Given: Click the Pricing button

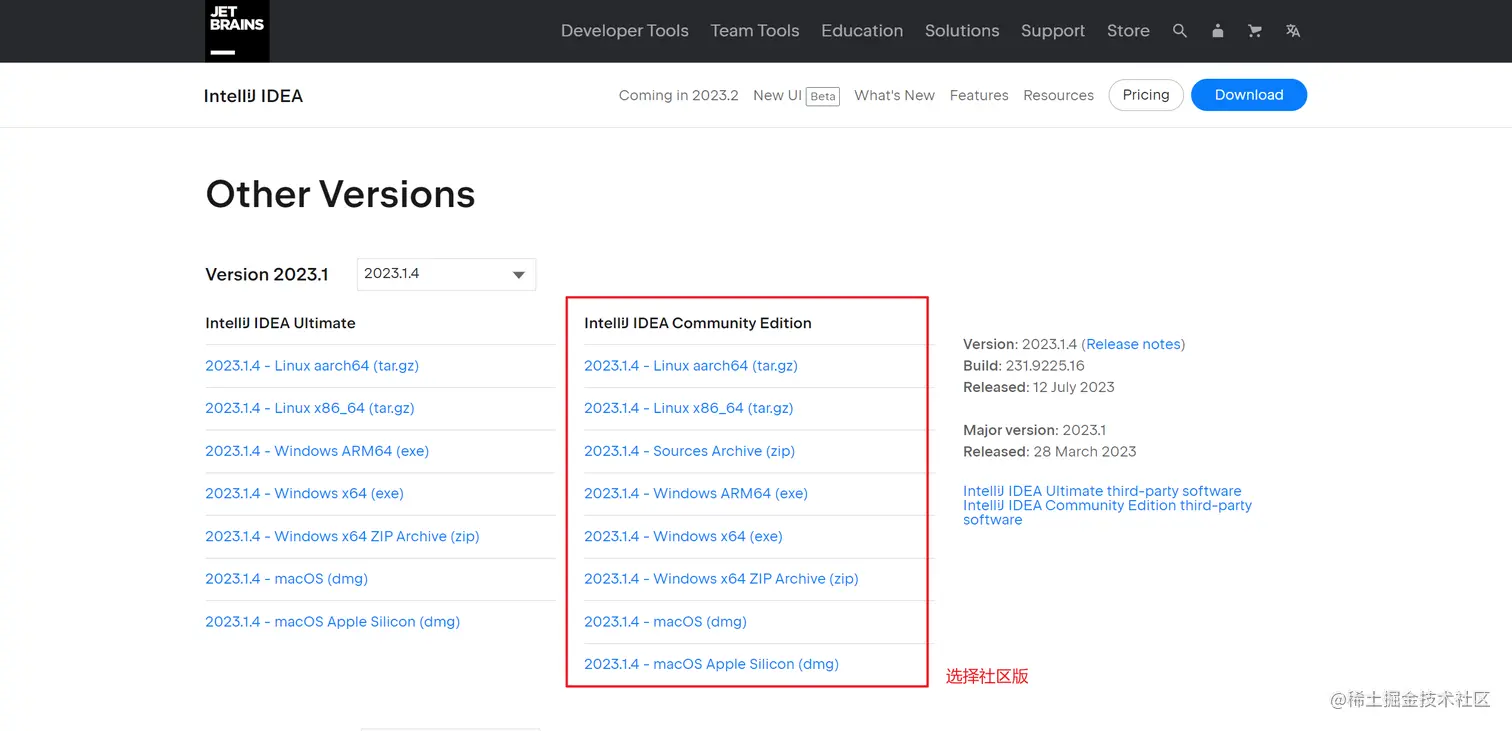Looking at the screenshot, I should tap(1146, 95).
